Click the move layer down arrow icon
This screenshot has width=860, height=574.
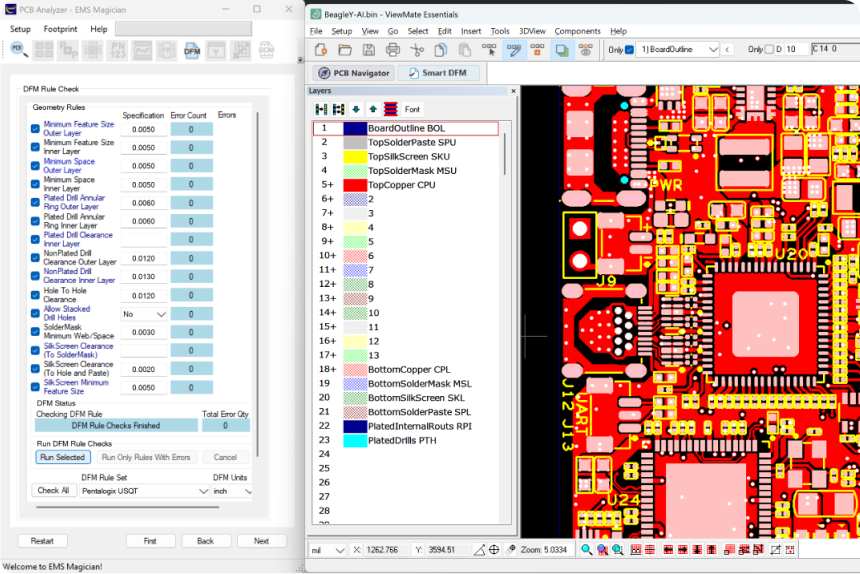[x=356, y=109]
